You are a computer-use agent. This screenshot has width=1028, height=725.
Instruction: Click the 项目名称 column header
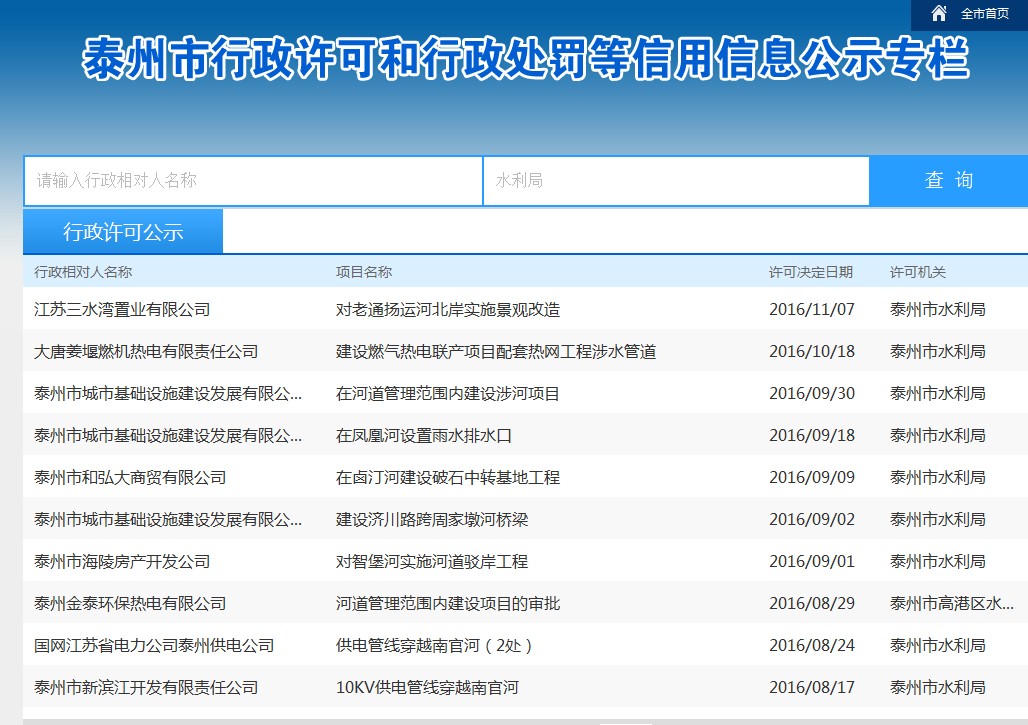point(364,272)
